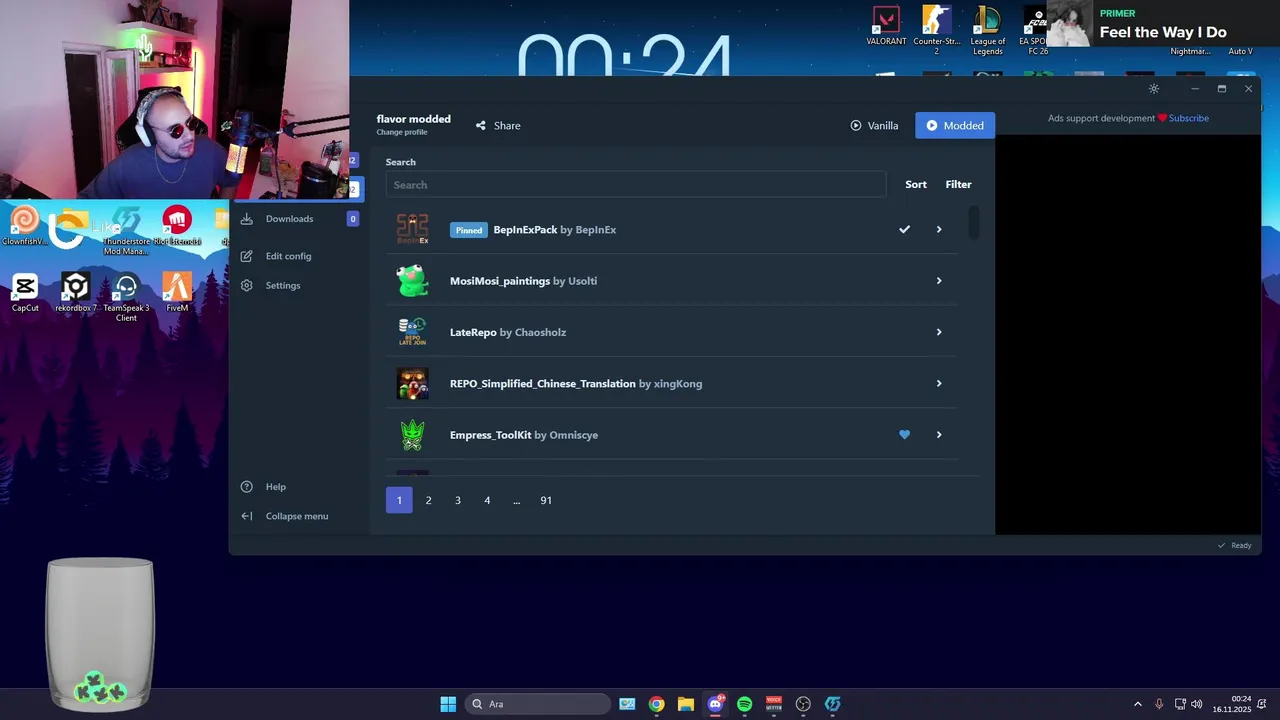This screenshot has height=720, width=1280.
Task: Open Google Chrome from the taskbar
Action: point(656,704)
